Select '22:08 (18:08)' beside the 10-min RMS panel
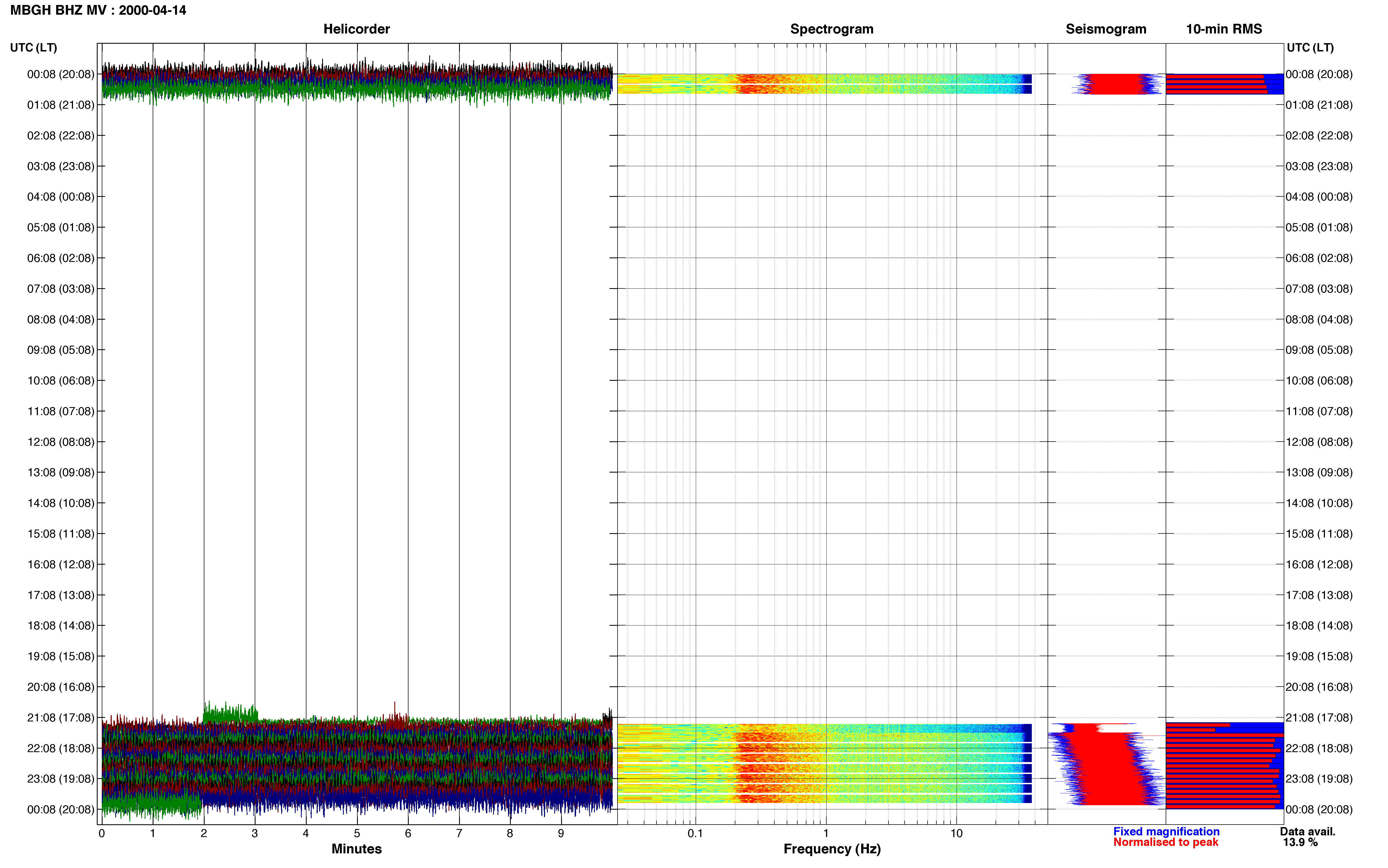1388x868 pixels. 1319,749
